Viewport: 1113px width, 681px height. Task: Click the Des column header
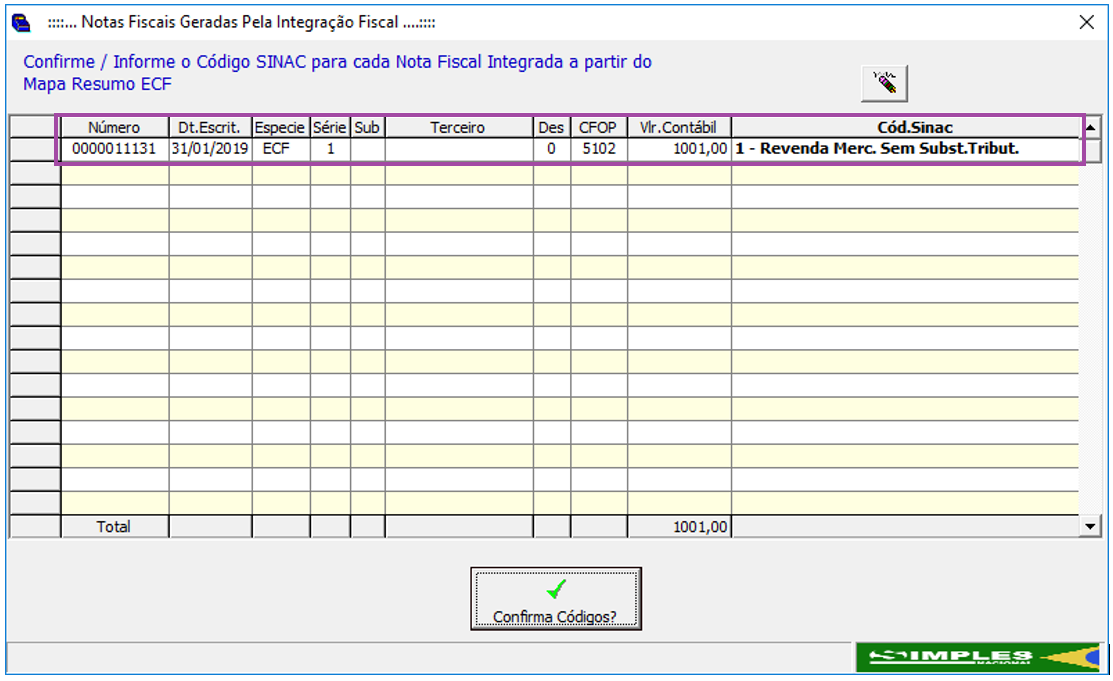tap(551, 128)
